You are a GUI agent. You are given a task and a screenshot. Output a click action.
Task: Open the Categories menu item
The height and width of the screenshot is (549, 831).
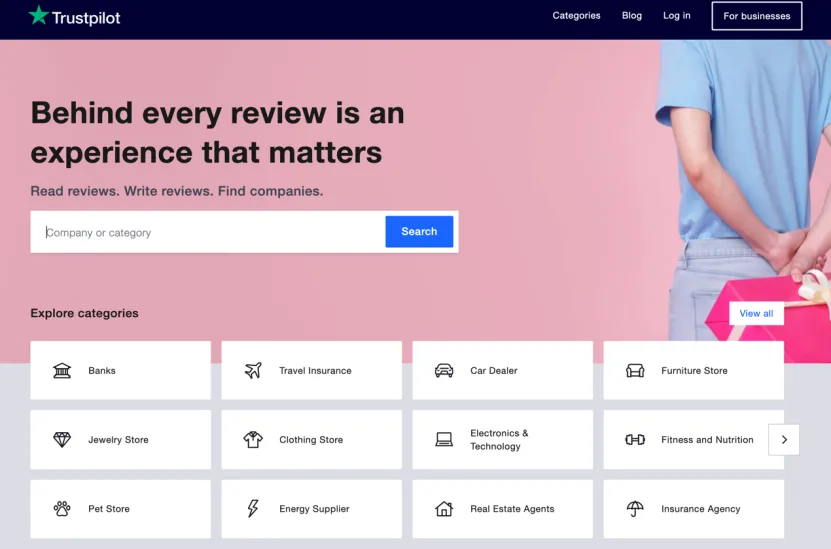[x=576, y=16]
